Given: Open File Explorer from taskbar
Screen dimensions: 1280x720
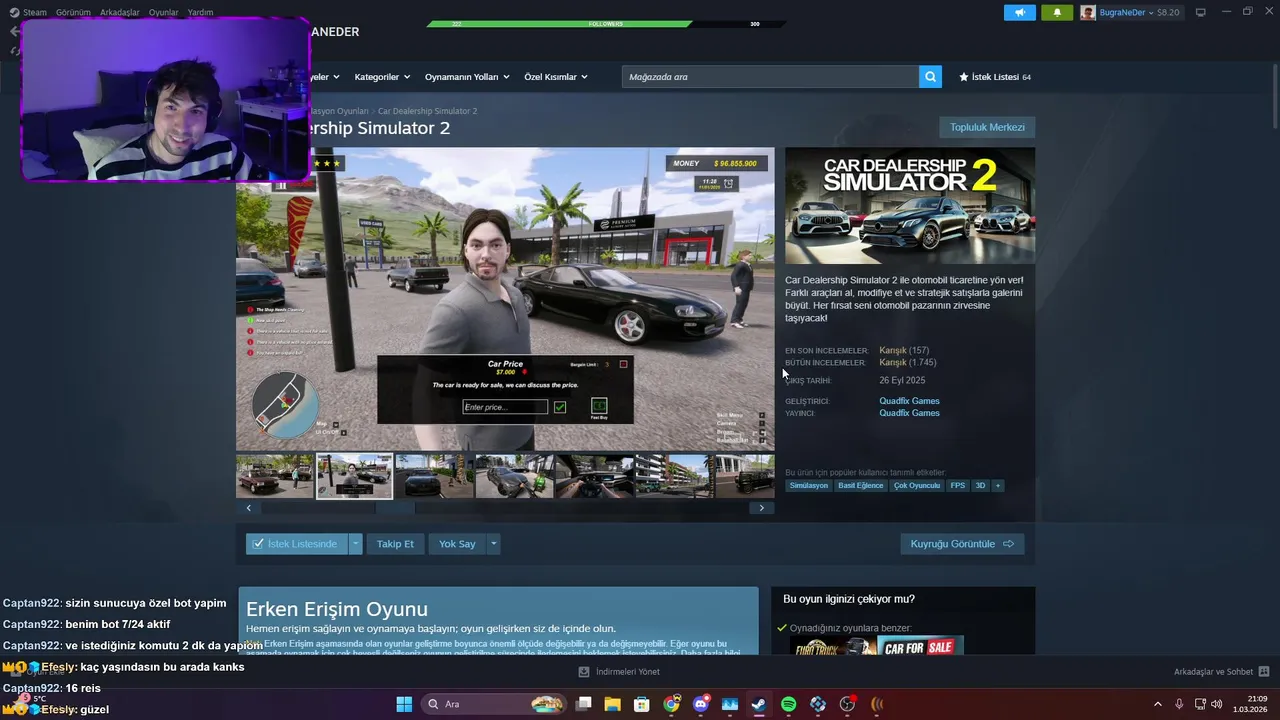Looking at the screenshot, I should coord(612,704).
